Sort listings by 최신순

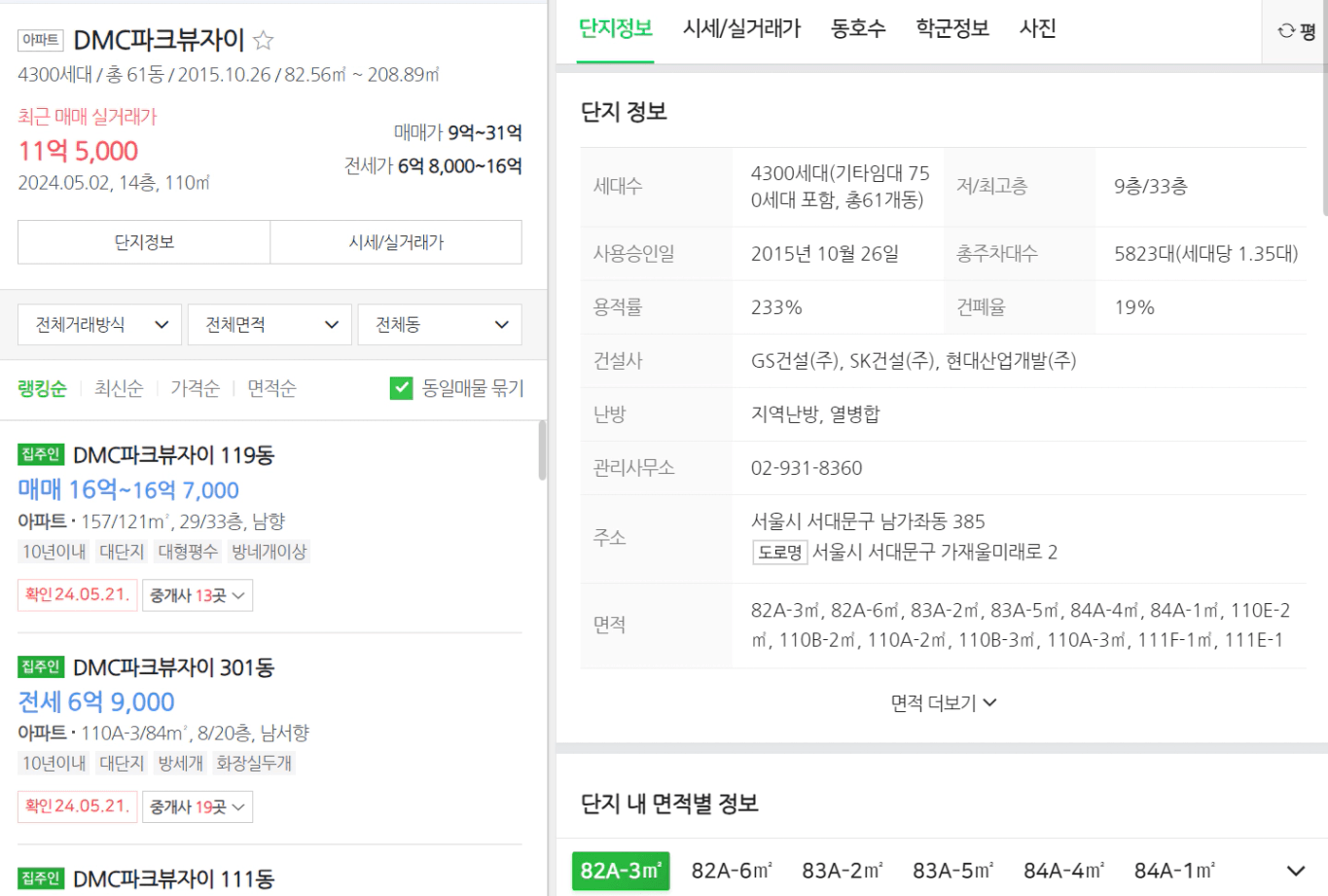click(119, 388)
